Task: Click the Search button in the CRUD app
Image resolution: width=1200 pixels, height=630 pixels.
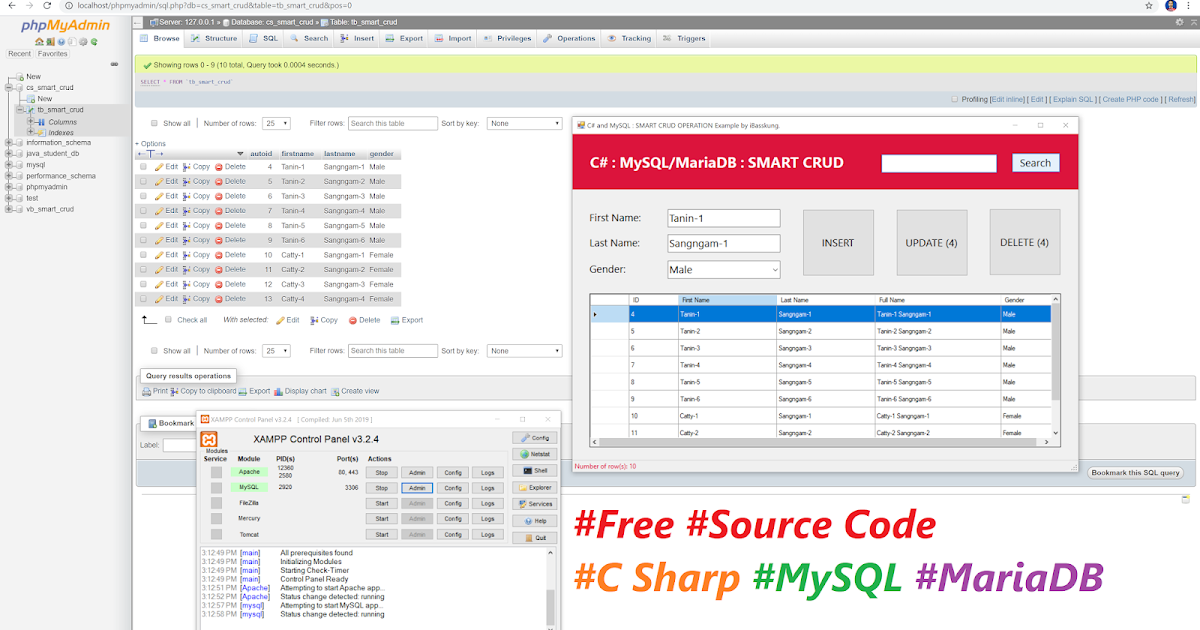Action: coord(1035,162)
